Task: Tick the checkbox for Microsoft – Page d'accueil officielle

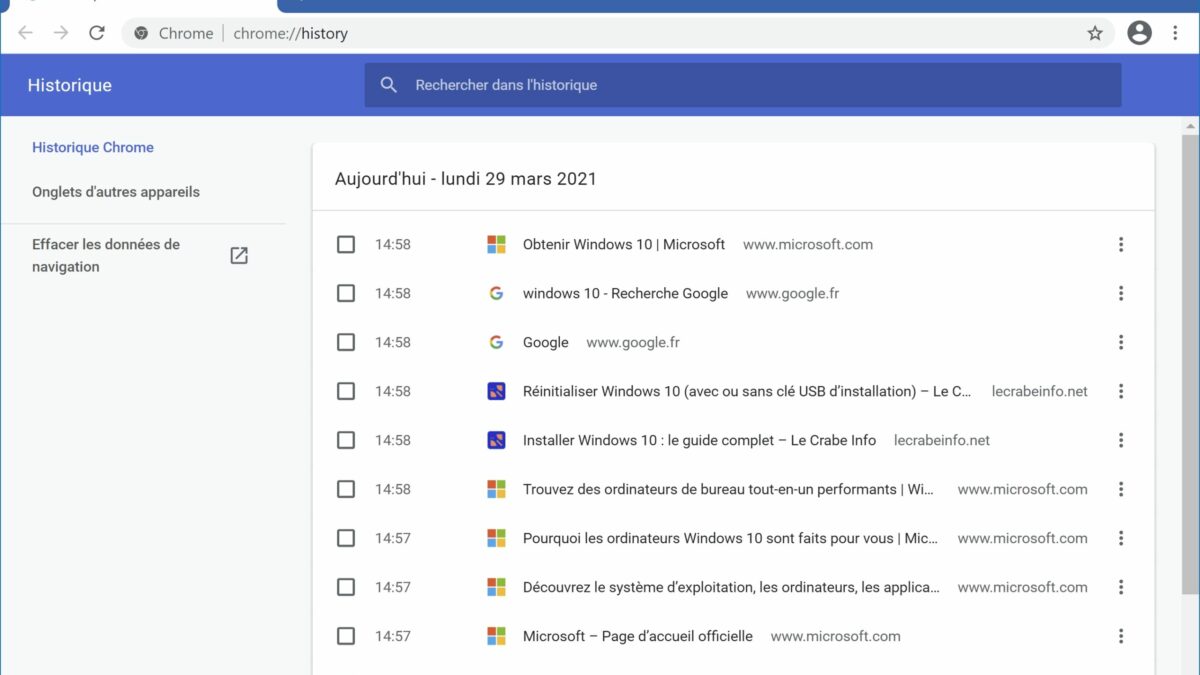Action: point(346,636)
